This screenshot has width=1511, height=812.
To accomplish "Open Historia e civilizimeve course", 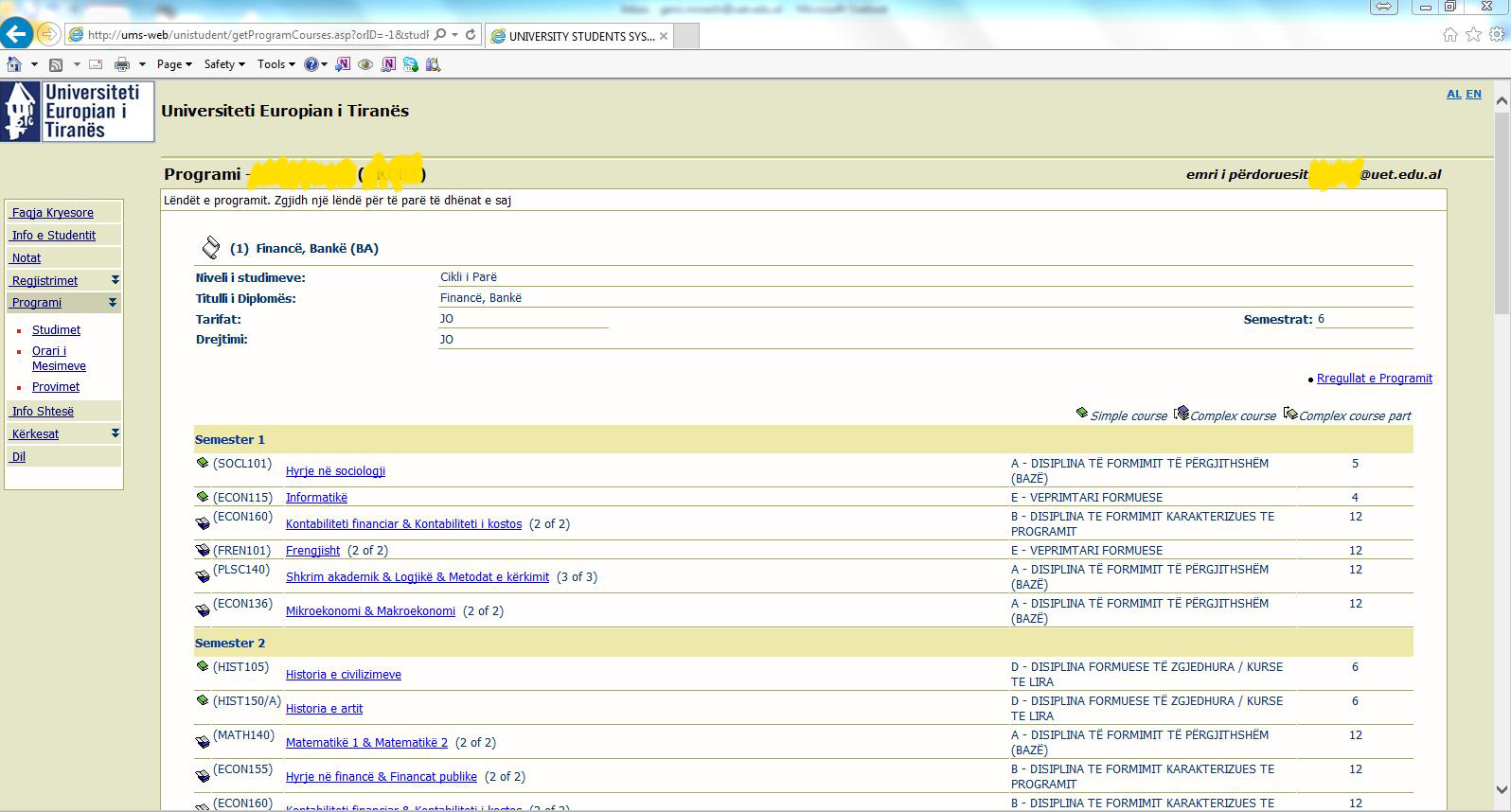I will tap(344, 675).
